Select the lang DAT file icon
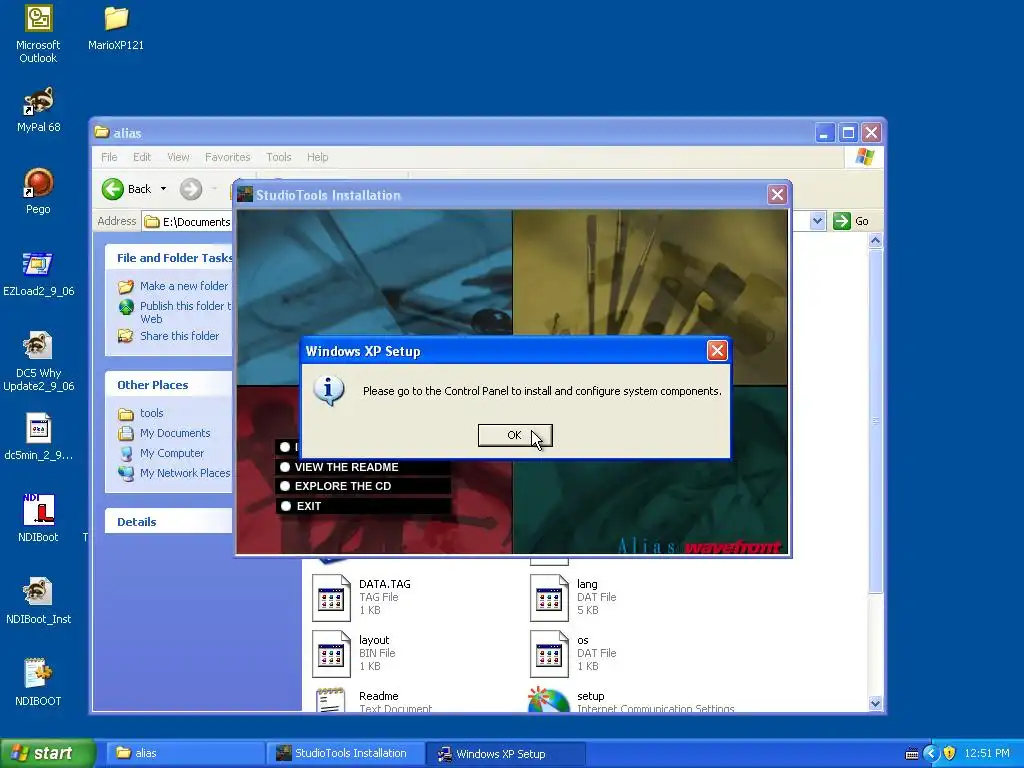 (549, 597)
